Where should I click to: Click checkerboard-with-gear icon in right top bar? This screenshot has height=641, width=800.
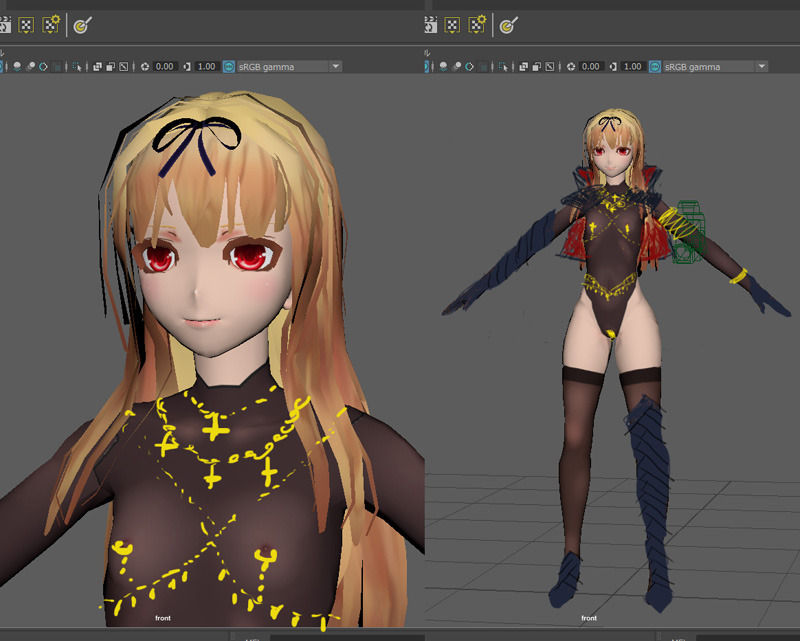(477, 24)
